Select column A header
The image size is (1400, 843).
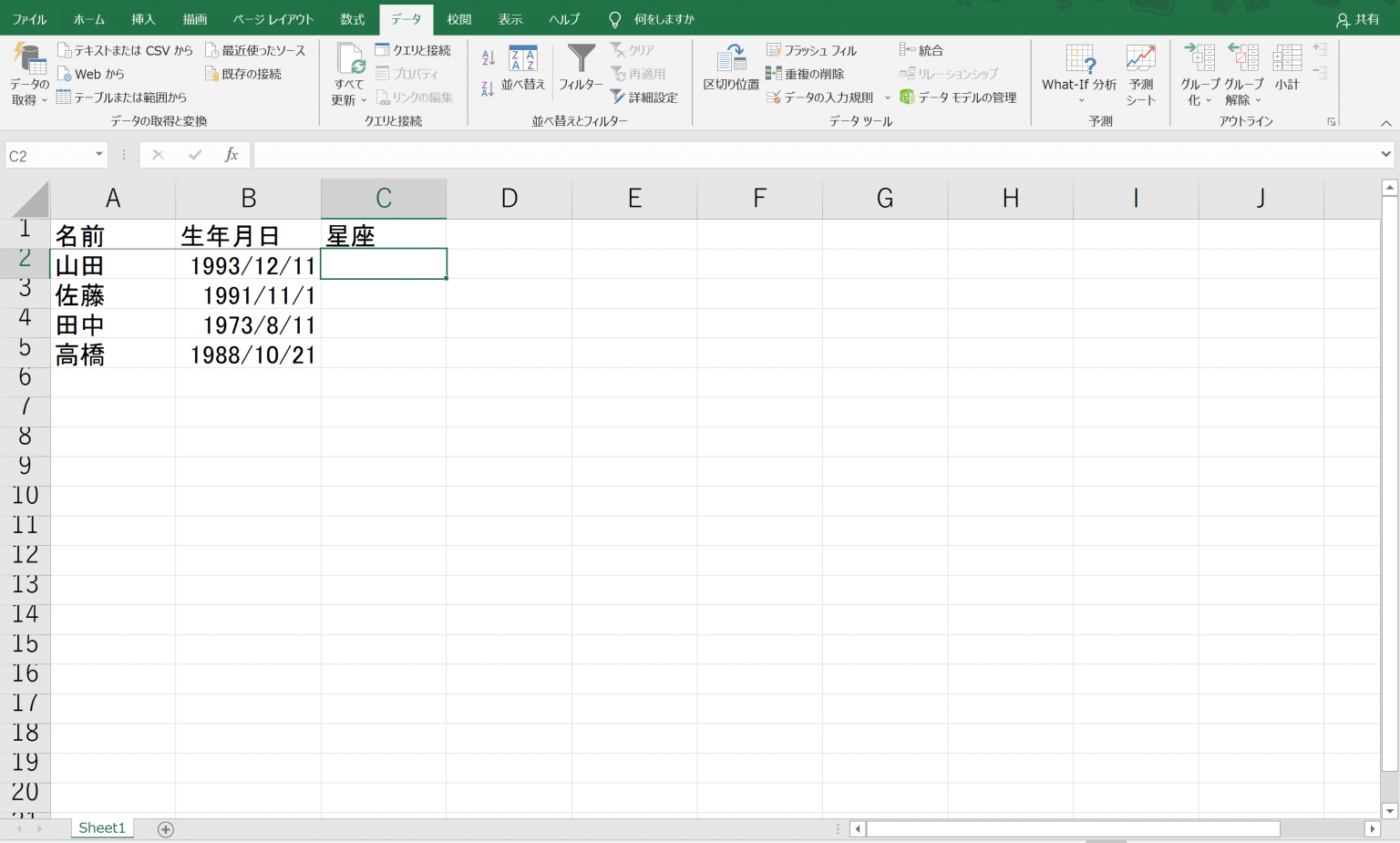[x=113, y=198]
